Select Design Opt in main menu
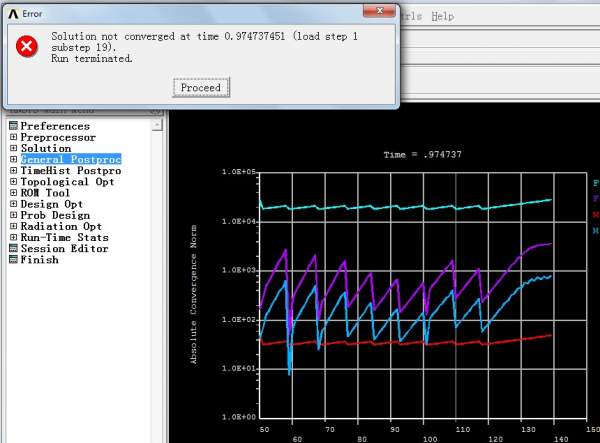600x443 pixels. point(52,204)
